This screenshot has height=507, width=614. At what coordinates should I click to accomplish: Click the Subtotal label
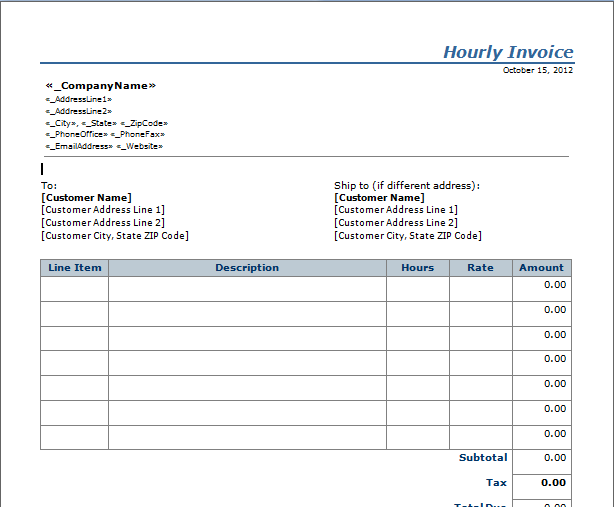pos(483,458)
